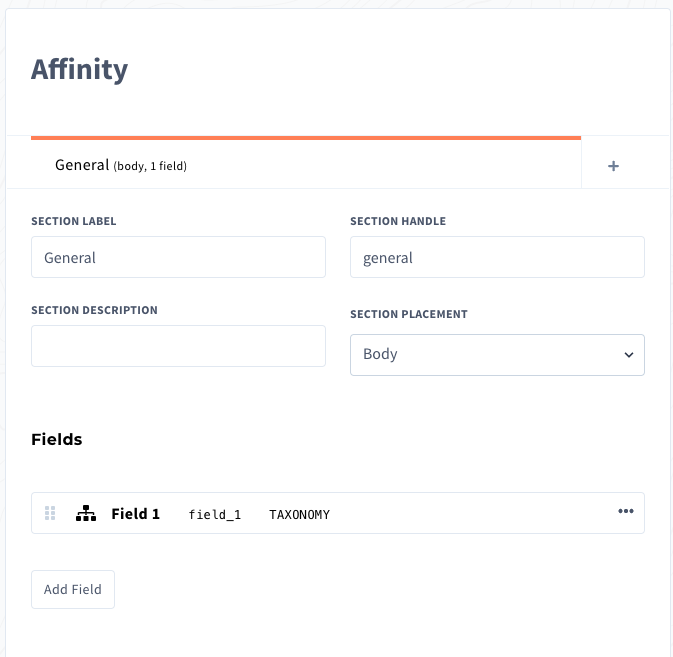Focus the Section Label input field
The image size is (673, 657).
tap(178, 257)
